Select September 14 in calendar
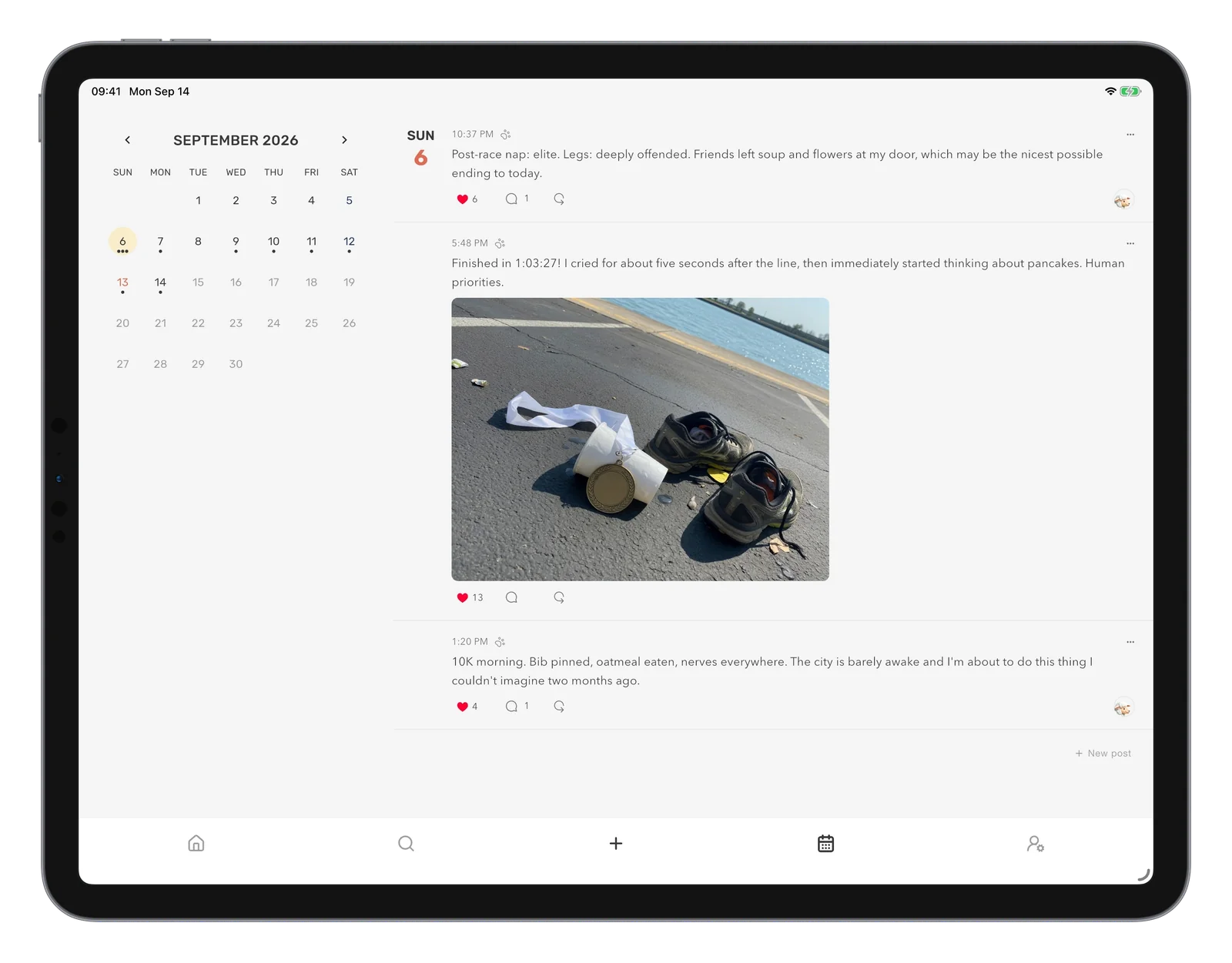Image resolution: width=1232 pixels, height=963 pixels. [x=160, y=283]
